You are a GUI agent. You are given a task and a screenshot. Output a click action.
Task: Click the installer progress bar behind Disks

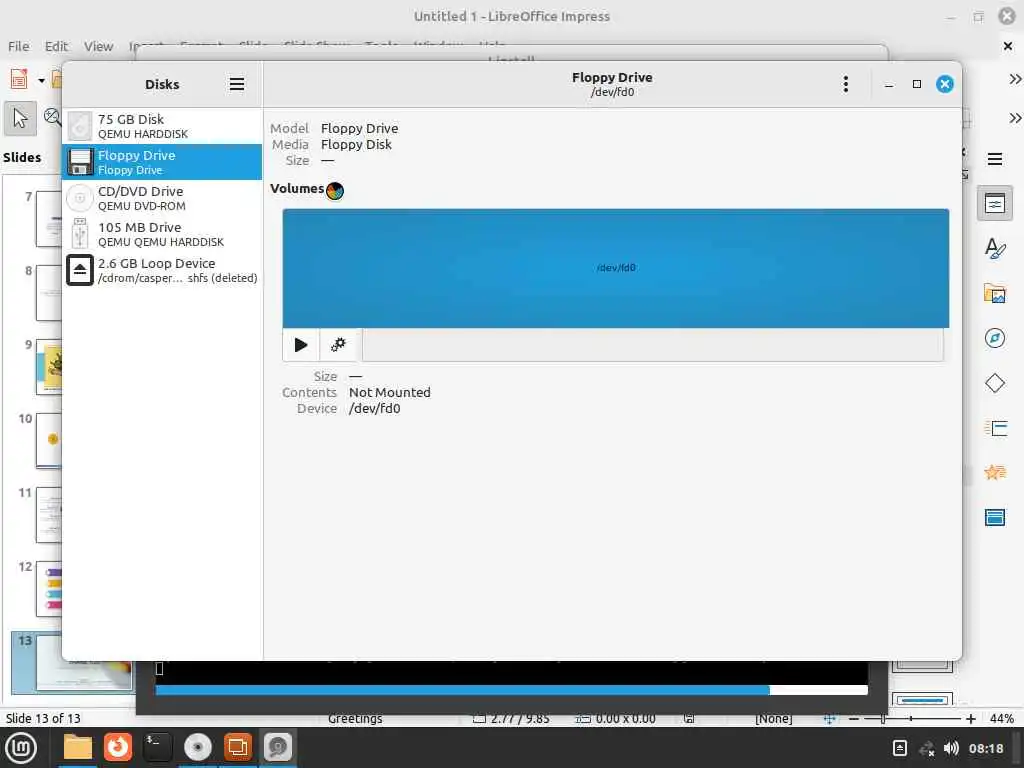point(511,690)
